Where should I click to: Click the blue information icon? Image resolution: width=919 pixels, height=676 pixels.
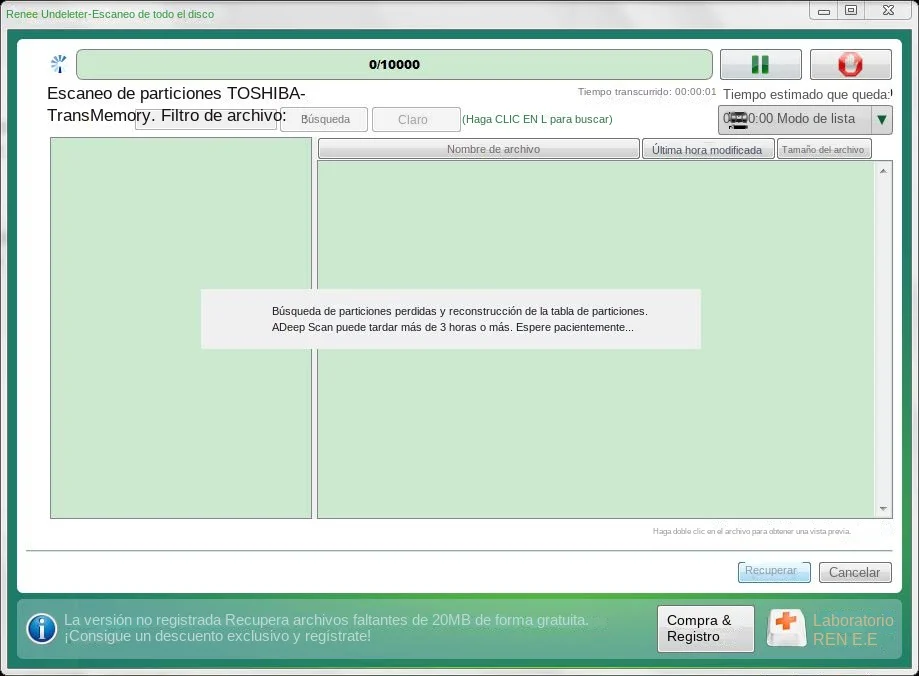pos(42,629)
